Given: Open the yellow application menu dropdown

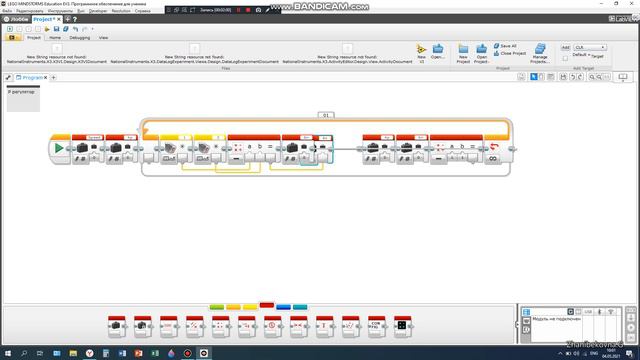Looking at the screenshot, I should [13, 38].
